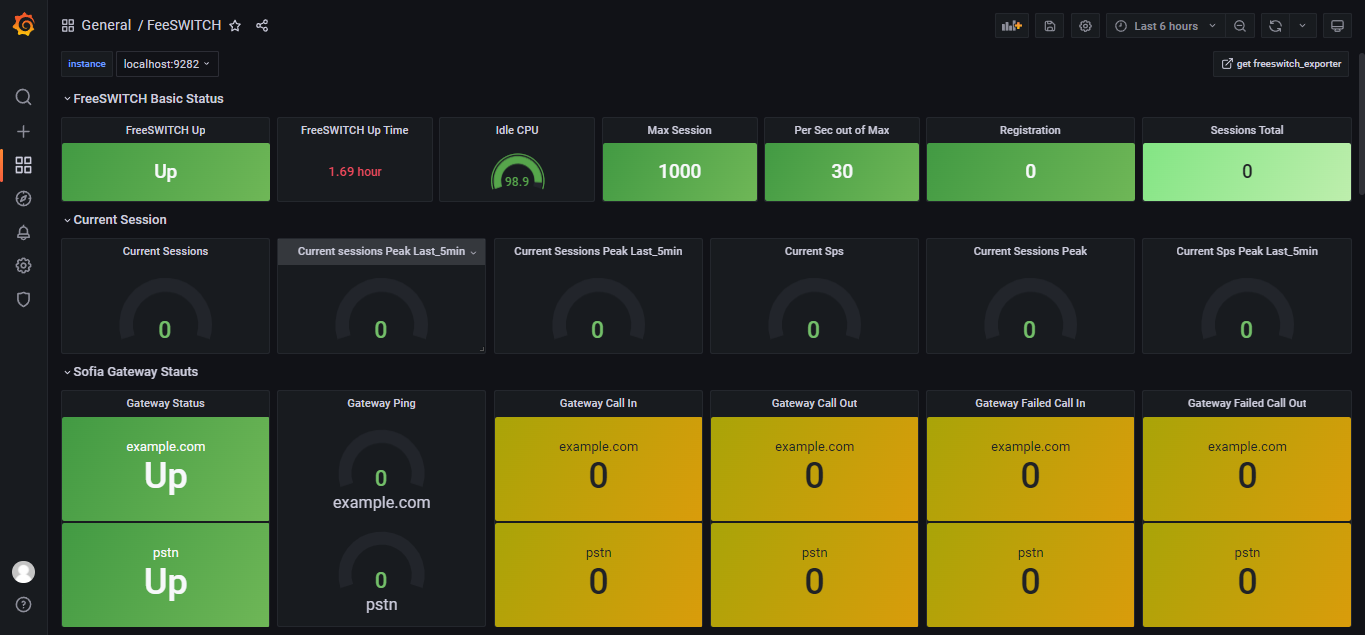Click the example.com tile in Gateway Failed Call Out
Screen dimensions: 1365x635
point(1247,469)
